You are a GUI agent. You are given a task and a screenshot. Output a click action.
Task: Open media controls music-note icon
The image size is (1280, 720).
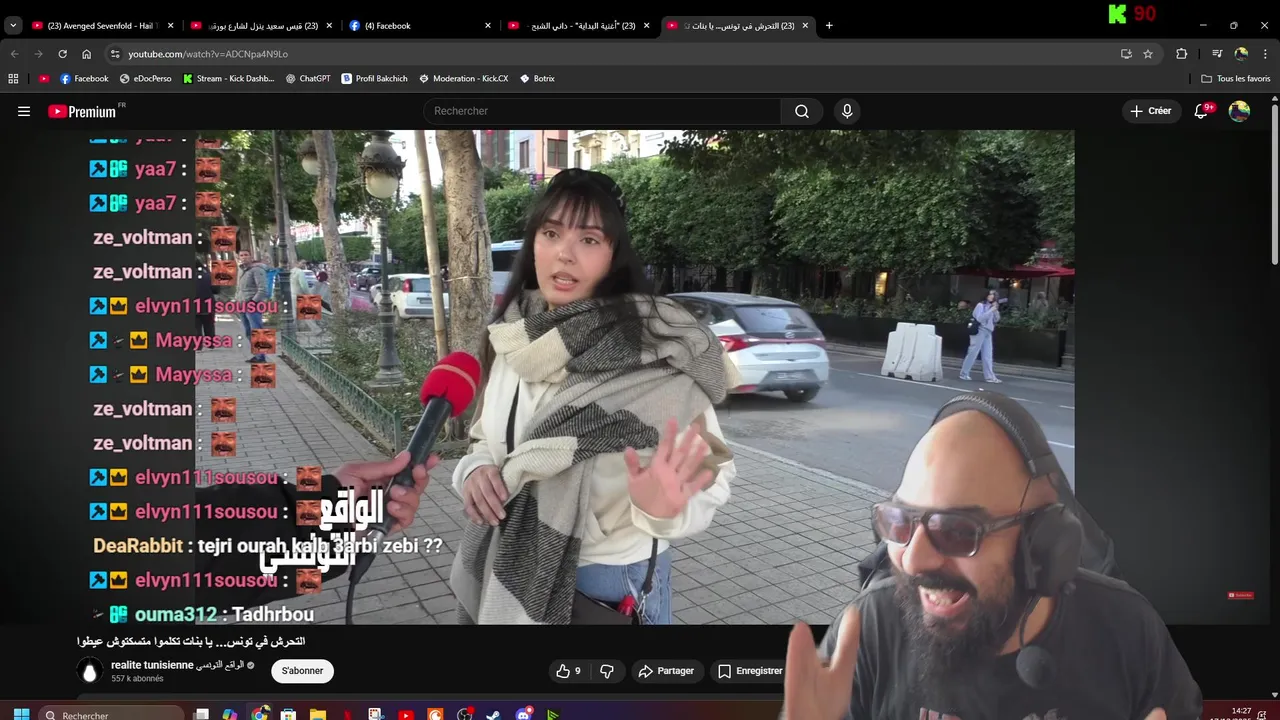(x=1217, y=54)
